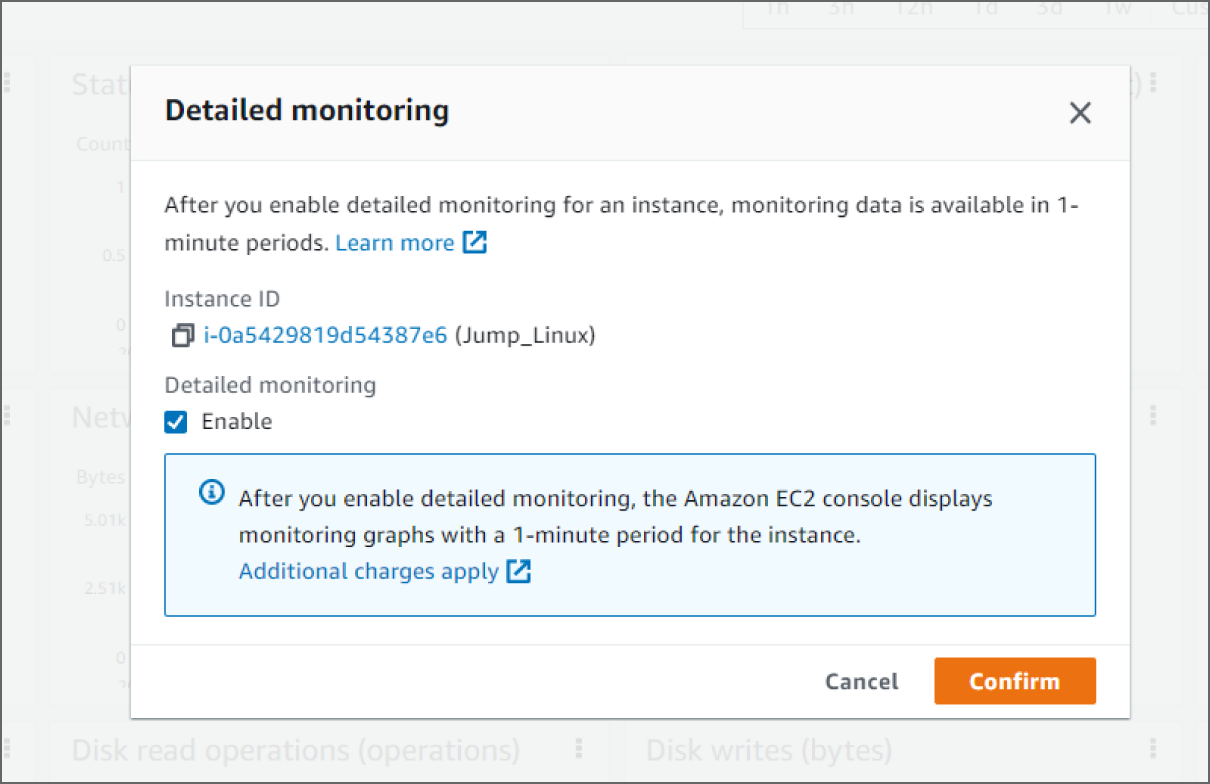This screenshot has width=1210, height=784.
Task: Select the 3d time range tab
Action: [x=1051, y=9]
